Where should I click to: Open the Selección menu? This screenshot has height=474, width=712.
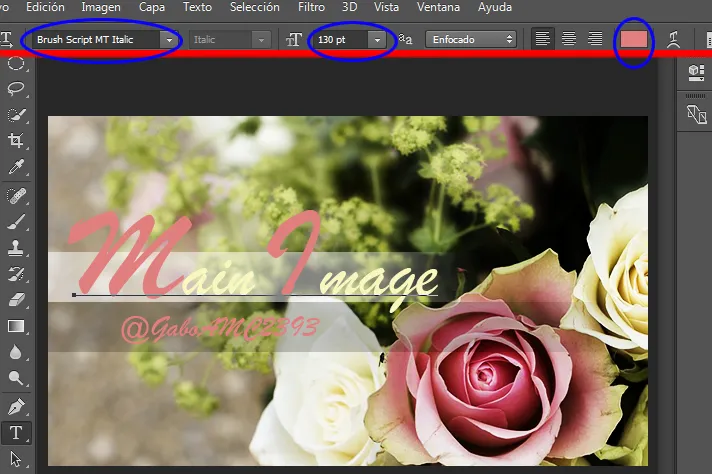click(x=254, y=7)
